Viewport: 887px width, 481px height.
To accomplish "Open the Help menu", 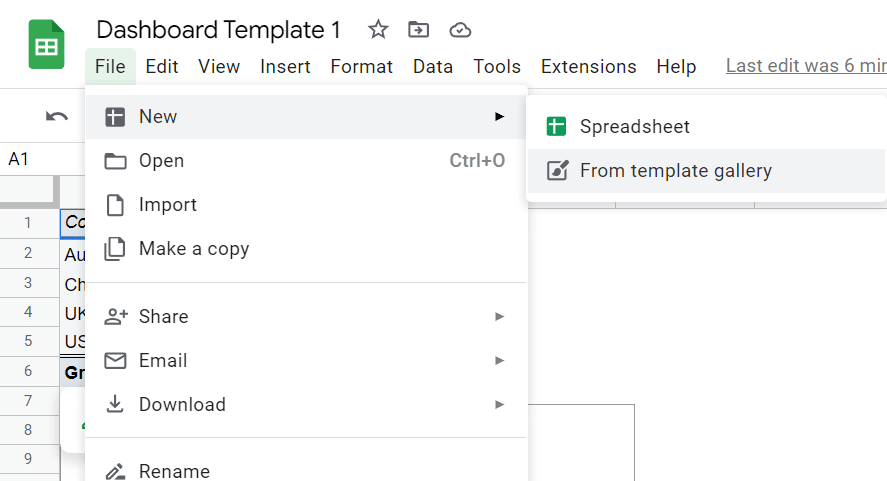I will pyautogui.click(x=676, y=67).
